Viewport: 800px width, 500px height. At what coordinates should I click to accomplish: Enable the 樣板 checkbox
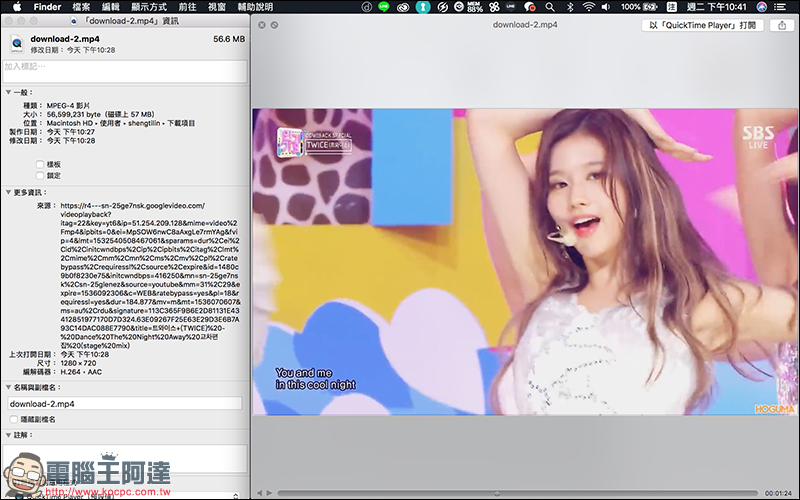40,164
